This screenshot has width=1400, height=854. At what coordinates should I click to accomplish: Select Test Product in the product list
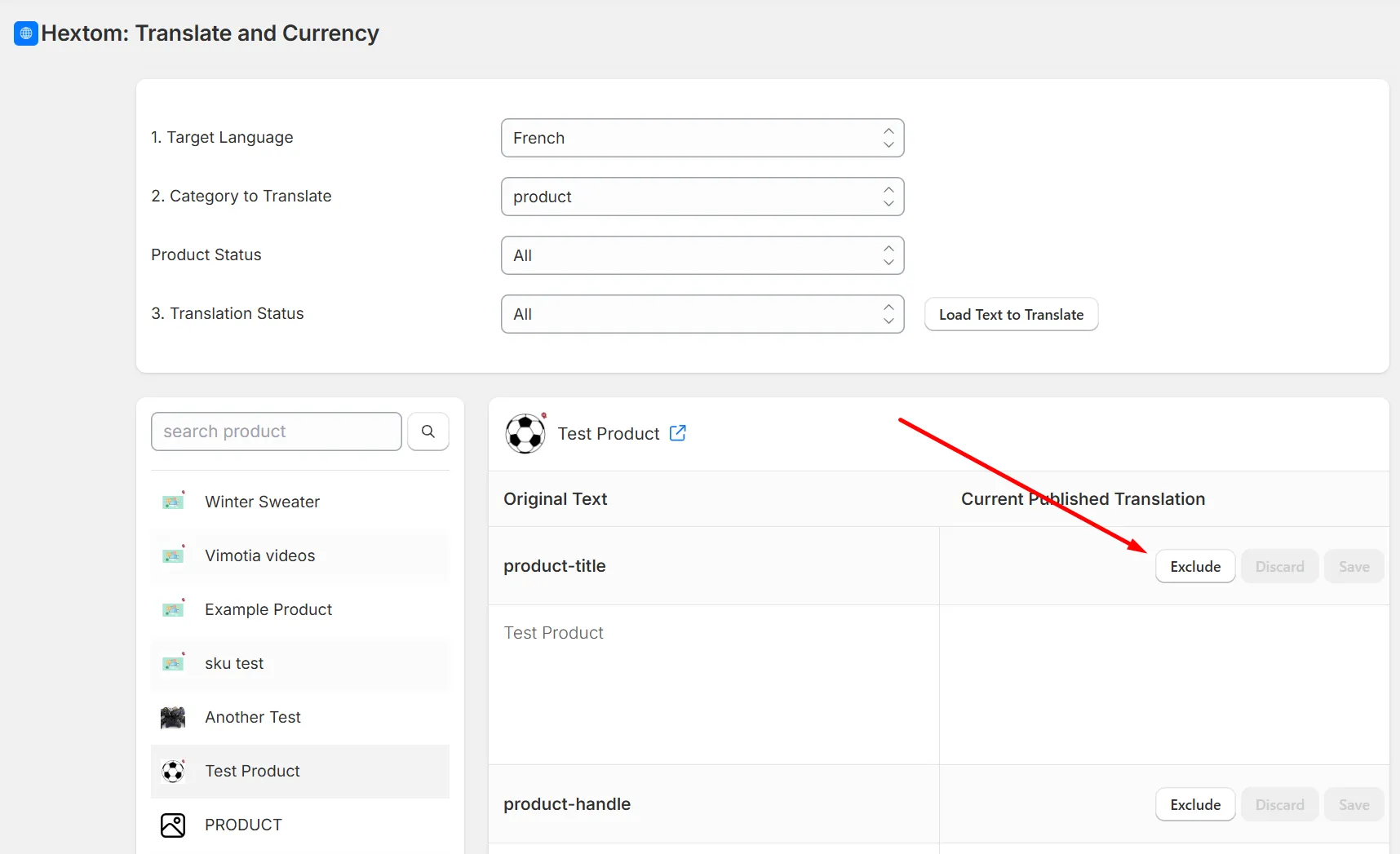pyautogui.click(x=300, y=772)
